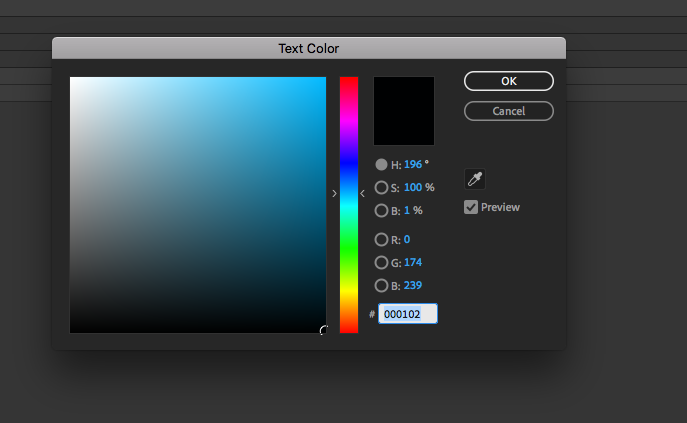Screen dimensions: 687x423
Task: Select the Red channel radio button
Action: click(x=381, y=239)
